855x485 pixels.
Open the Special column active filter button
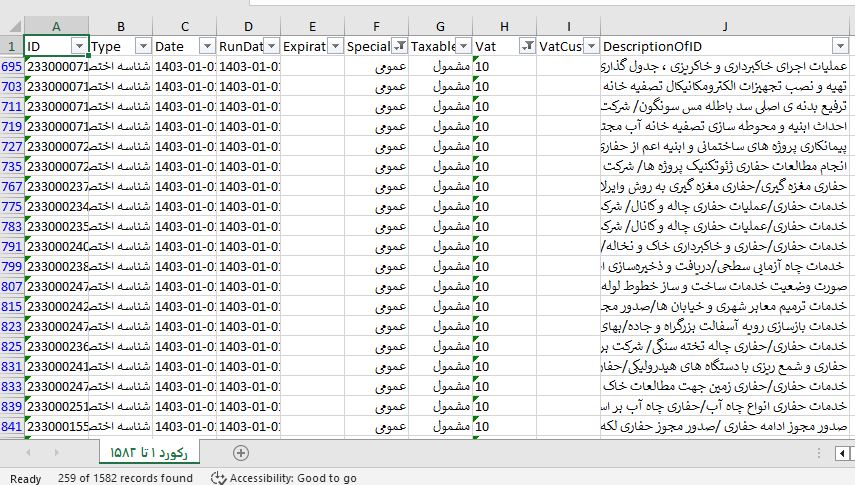(x=399, y=46)
